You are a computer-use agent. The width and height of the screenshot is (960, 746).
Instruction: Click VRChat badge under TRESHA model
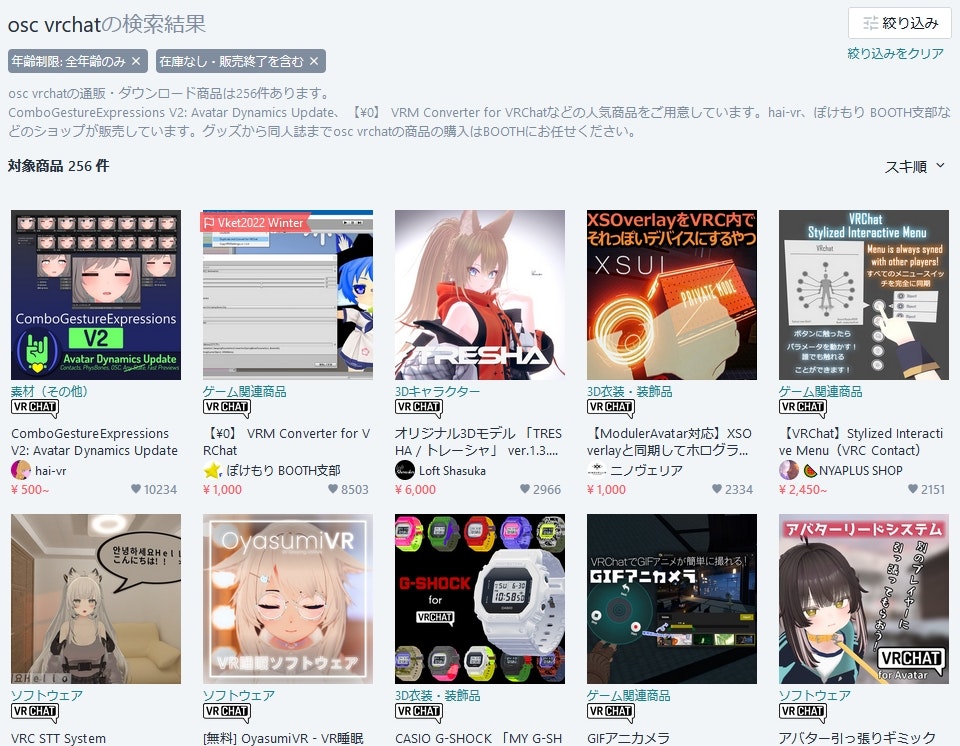(419, 407)
